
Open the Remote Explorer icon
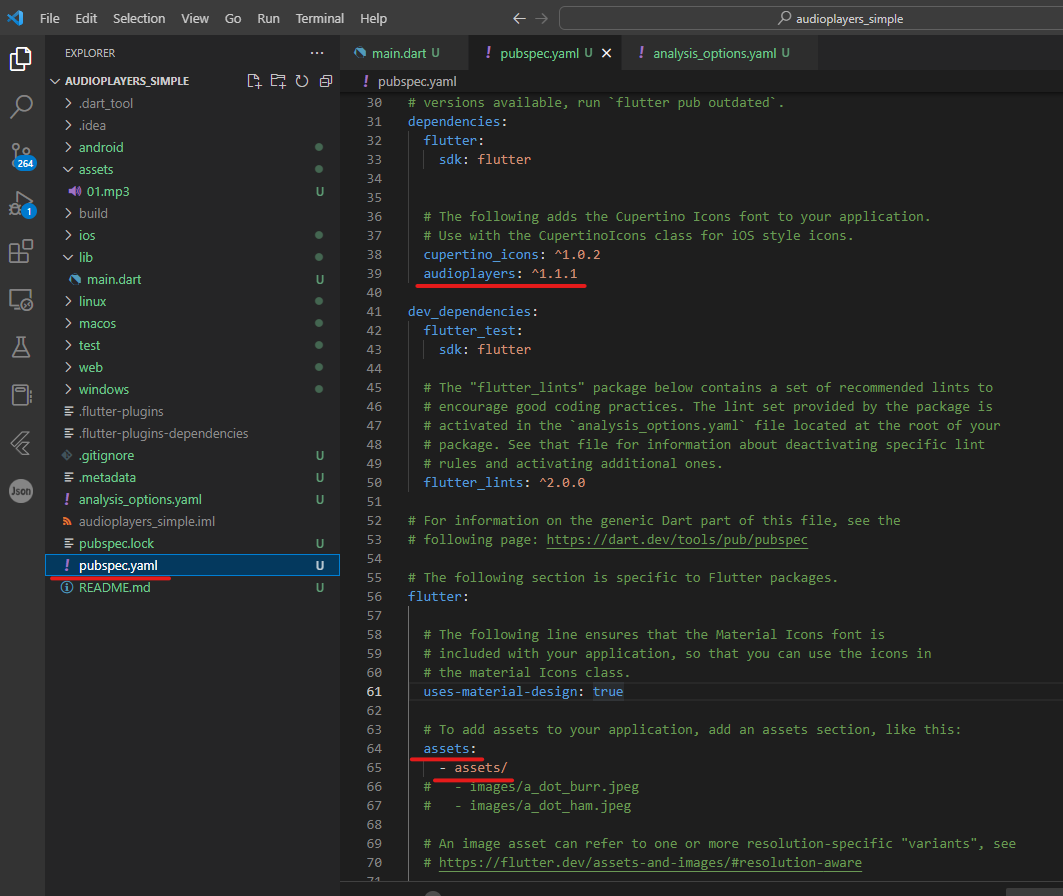(21, 300)
